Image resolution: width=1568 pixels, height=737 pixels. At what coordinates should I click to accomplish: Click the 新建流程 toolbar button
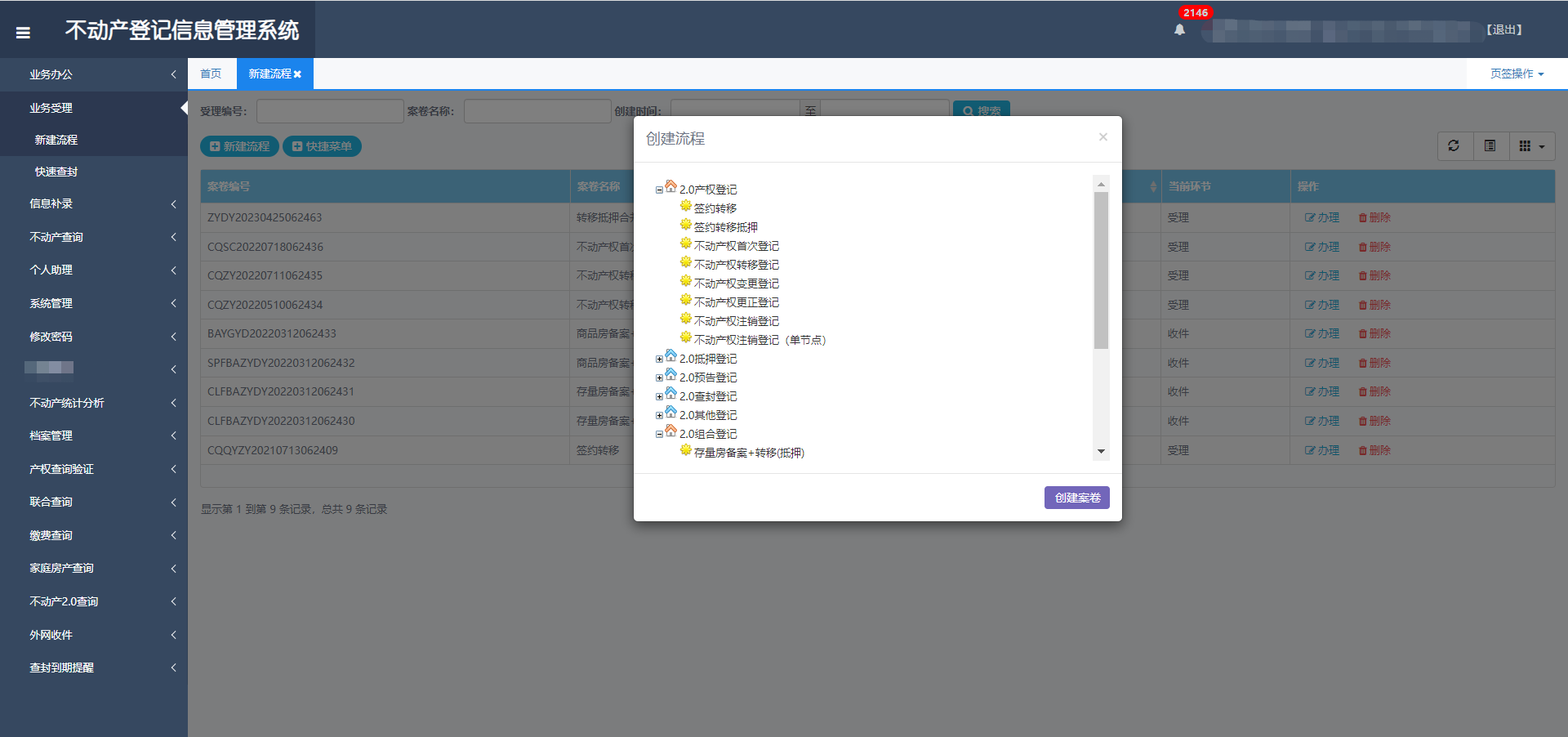(x=239, y=146)
